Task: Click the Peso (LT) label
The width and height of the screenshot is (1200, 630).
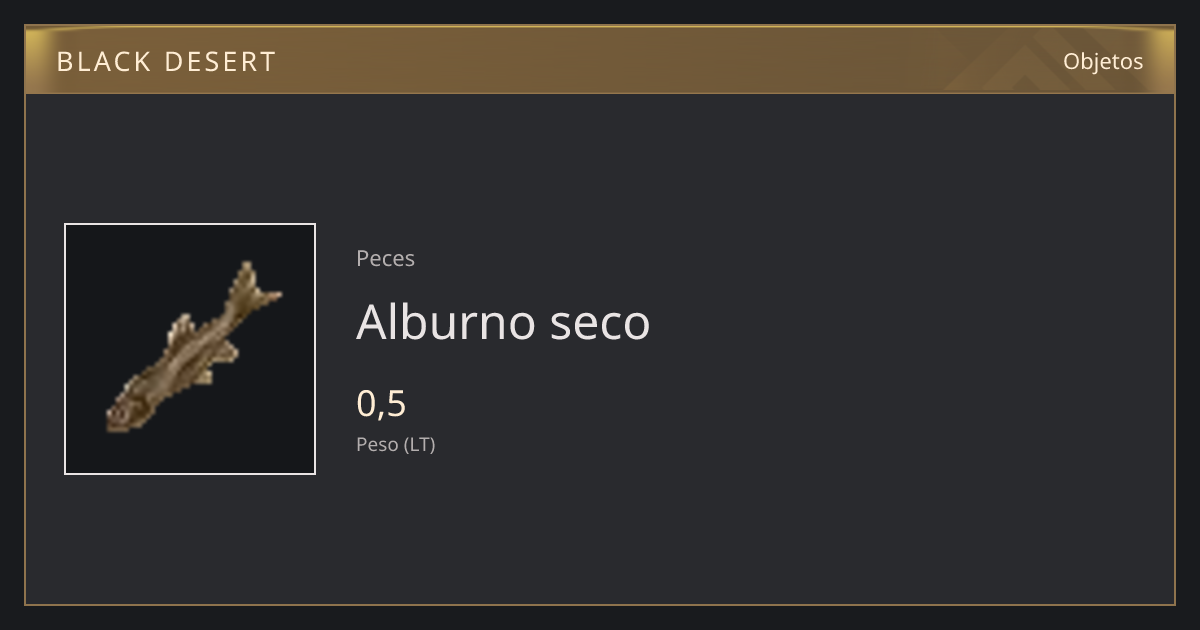Action: (x=396, y=444)
